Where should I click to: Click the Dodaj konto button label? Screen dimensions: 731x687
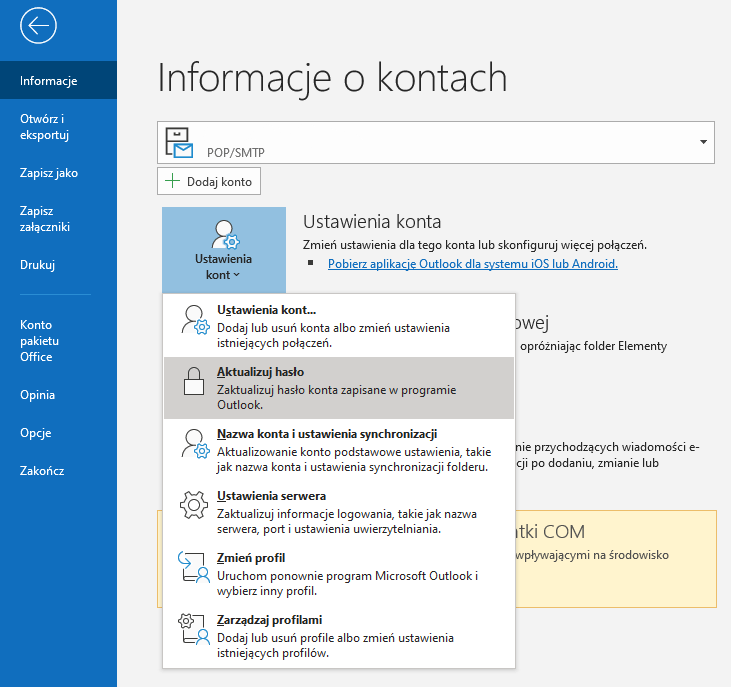click(219, 182)
